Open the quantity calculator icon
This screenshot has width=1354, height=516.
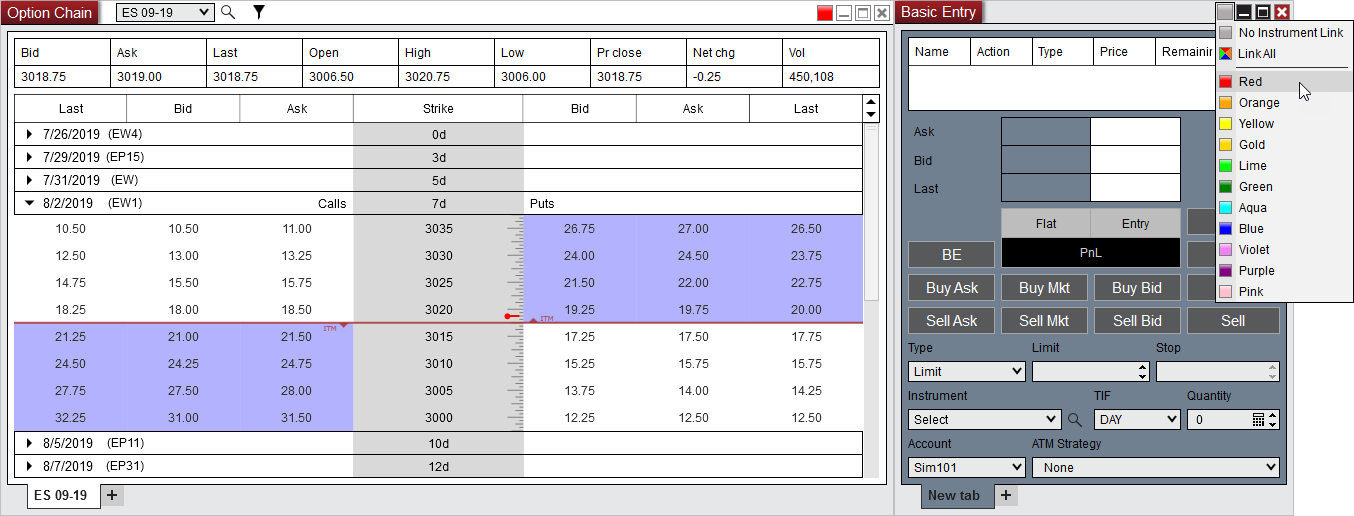pos(1258,420)
